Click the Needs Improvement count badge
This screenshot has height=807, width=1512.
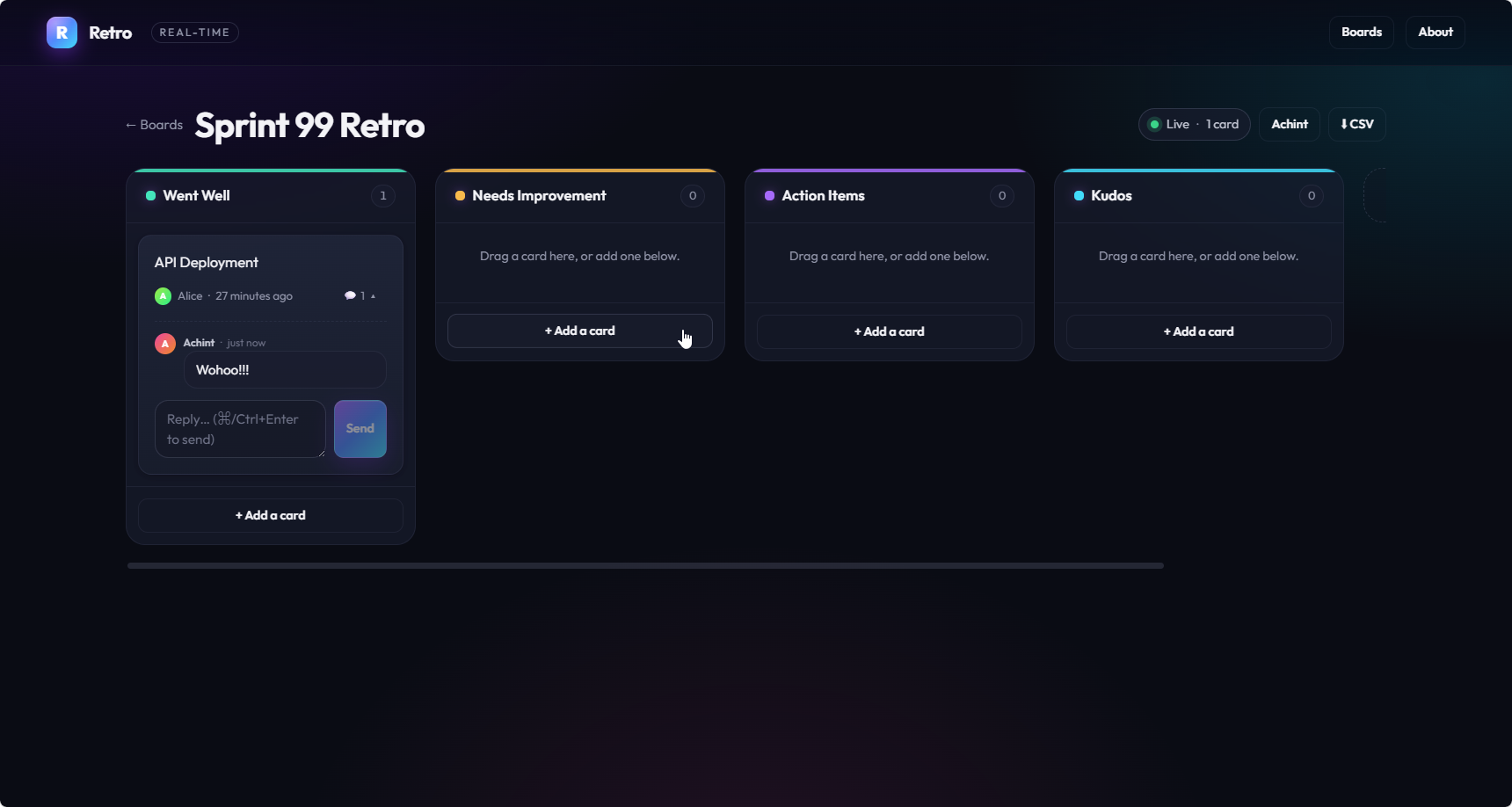[x=693, y=196]
